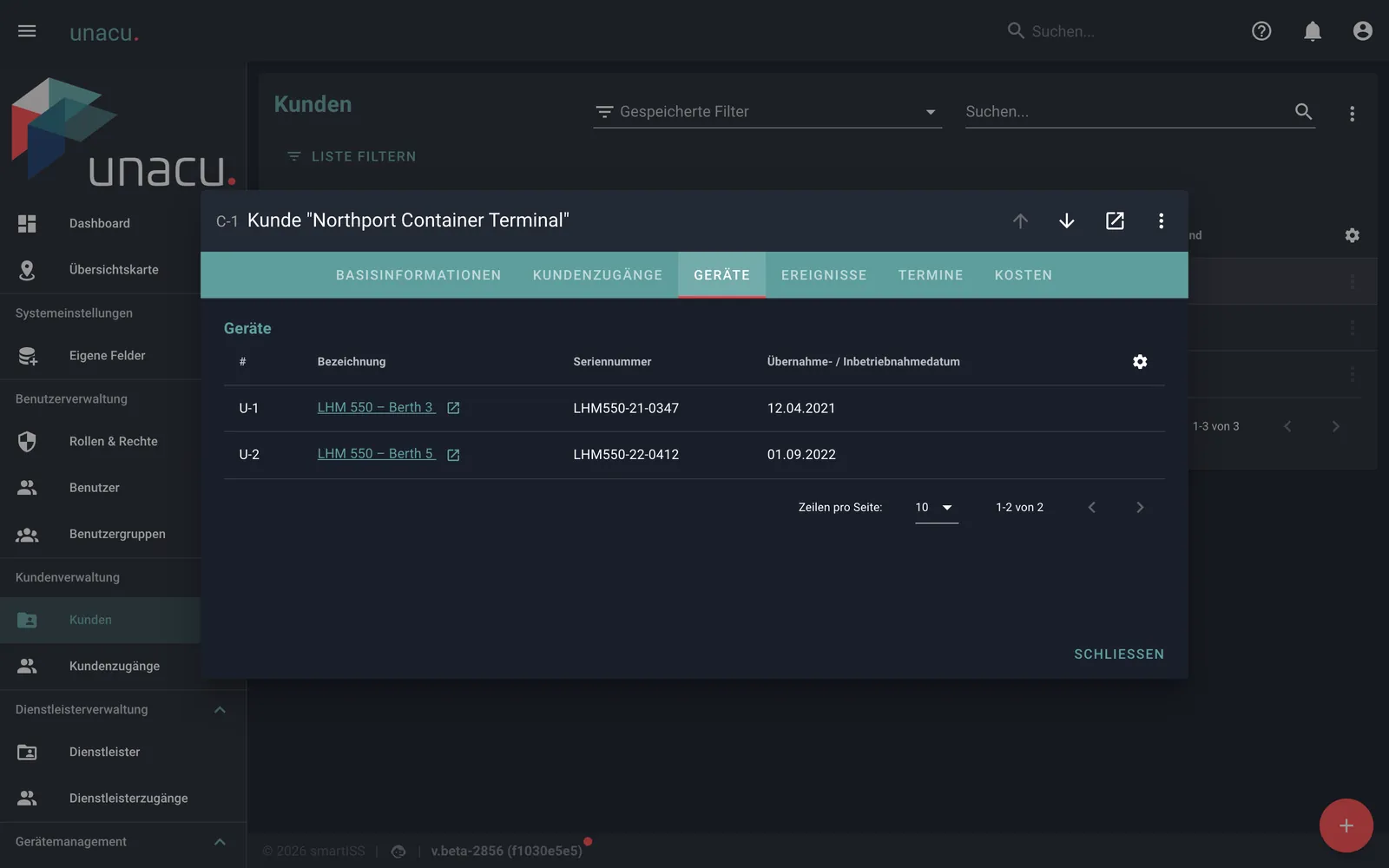The image size is (1389, 868).
Task: Open background Kunden list settings gear
Action: pyautogui.click(x=1352, y=235)
